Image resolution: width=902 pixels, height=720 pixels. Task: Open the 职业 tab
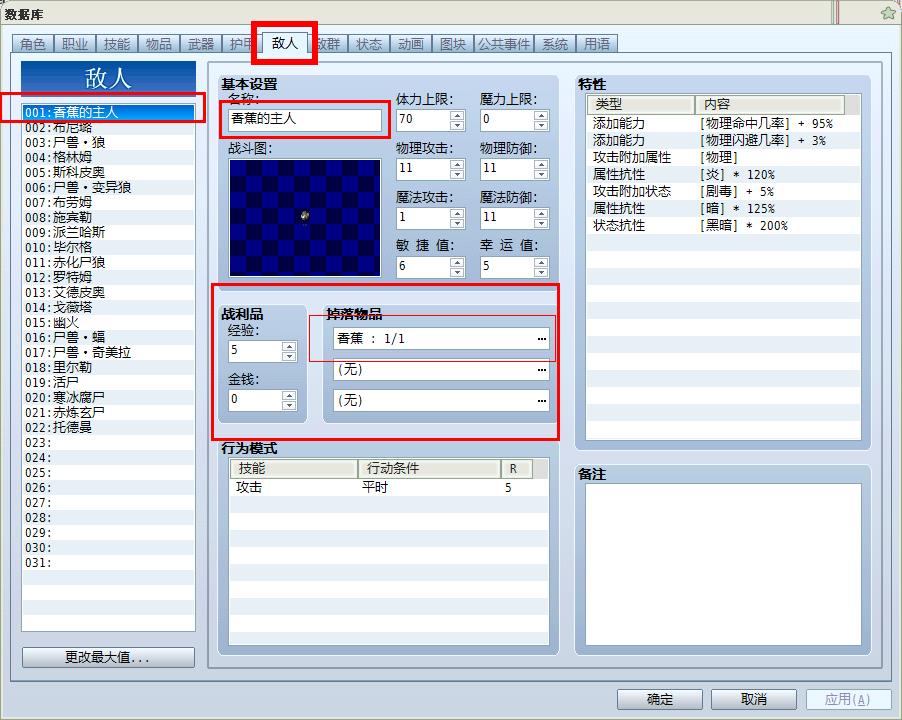point(75,44)
